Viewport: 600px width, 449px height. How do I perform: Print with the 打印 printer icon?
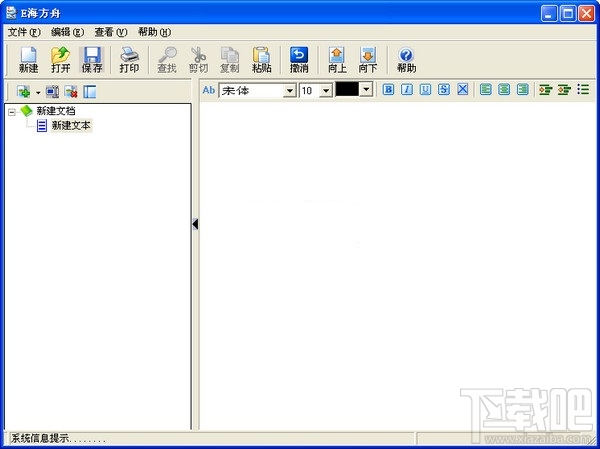tap(129, 60)
